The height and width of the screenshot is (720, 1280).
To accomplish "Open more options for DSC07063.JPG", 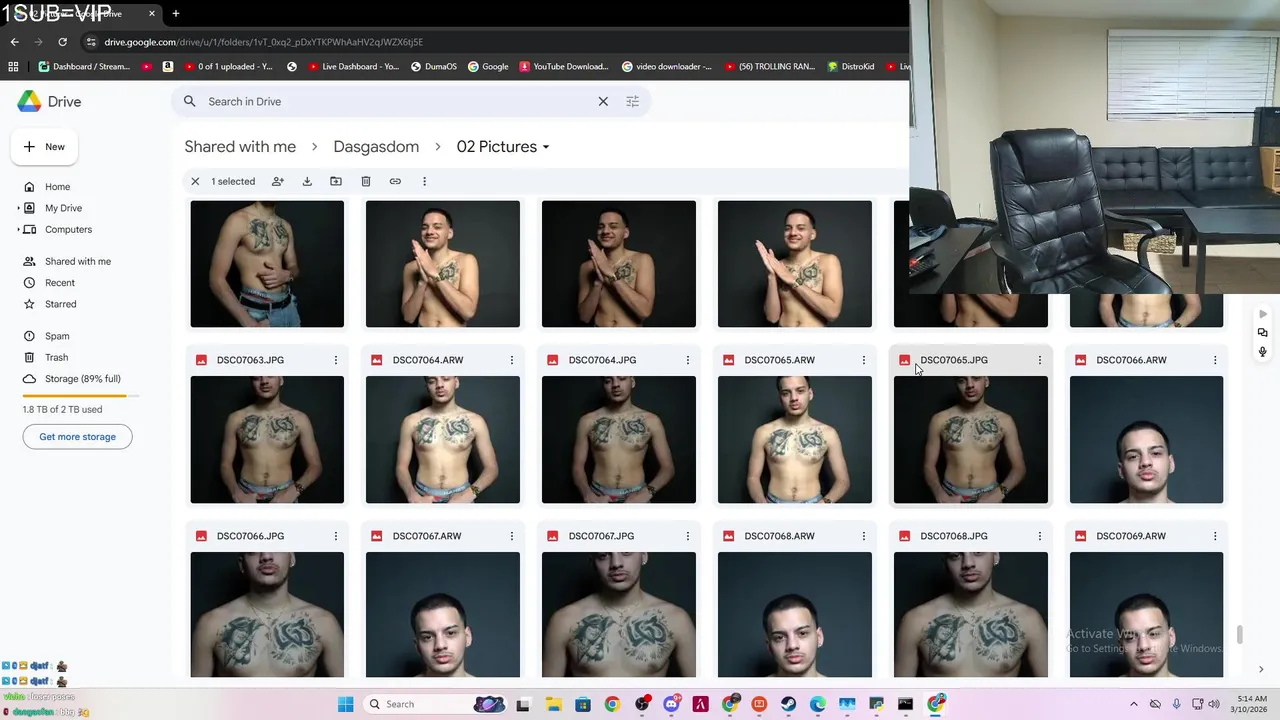I will 336,360.
